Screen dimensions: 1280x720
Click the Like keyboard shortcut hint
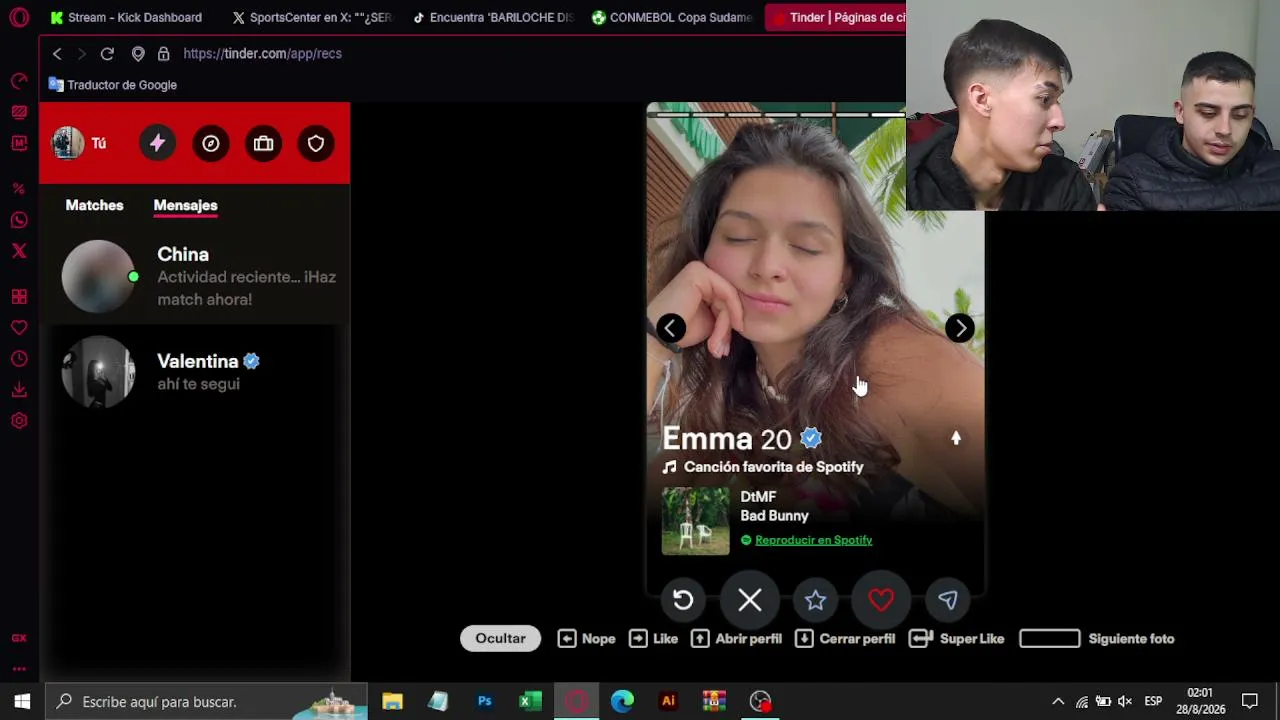(x=653, y=639)
